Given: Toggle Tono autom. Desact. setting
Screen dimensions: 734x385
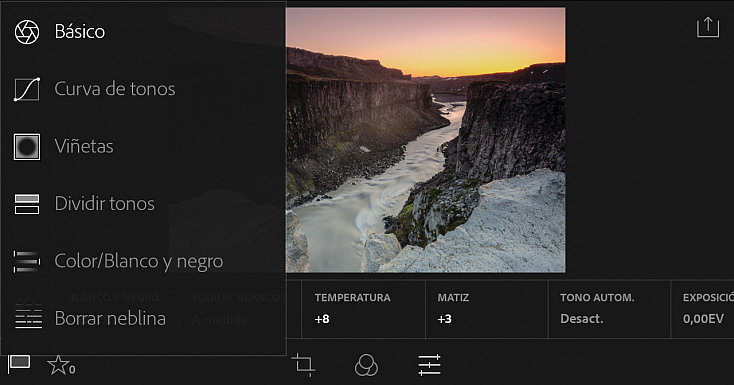Looking at the screenshot, I should point(609,309).
